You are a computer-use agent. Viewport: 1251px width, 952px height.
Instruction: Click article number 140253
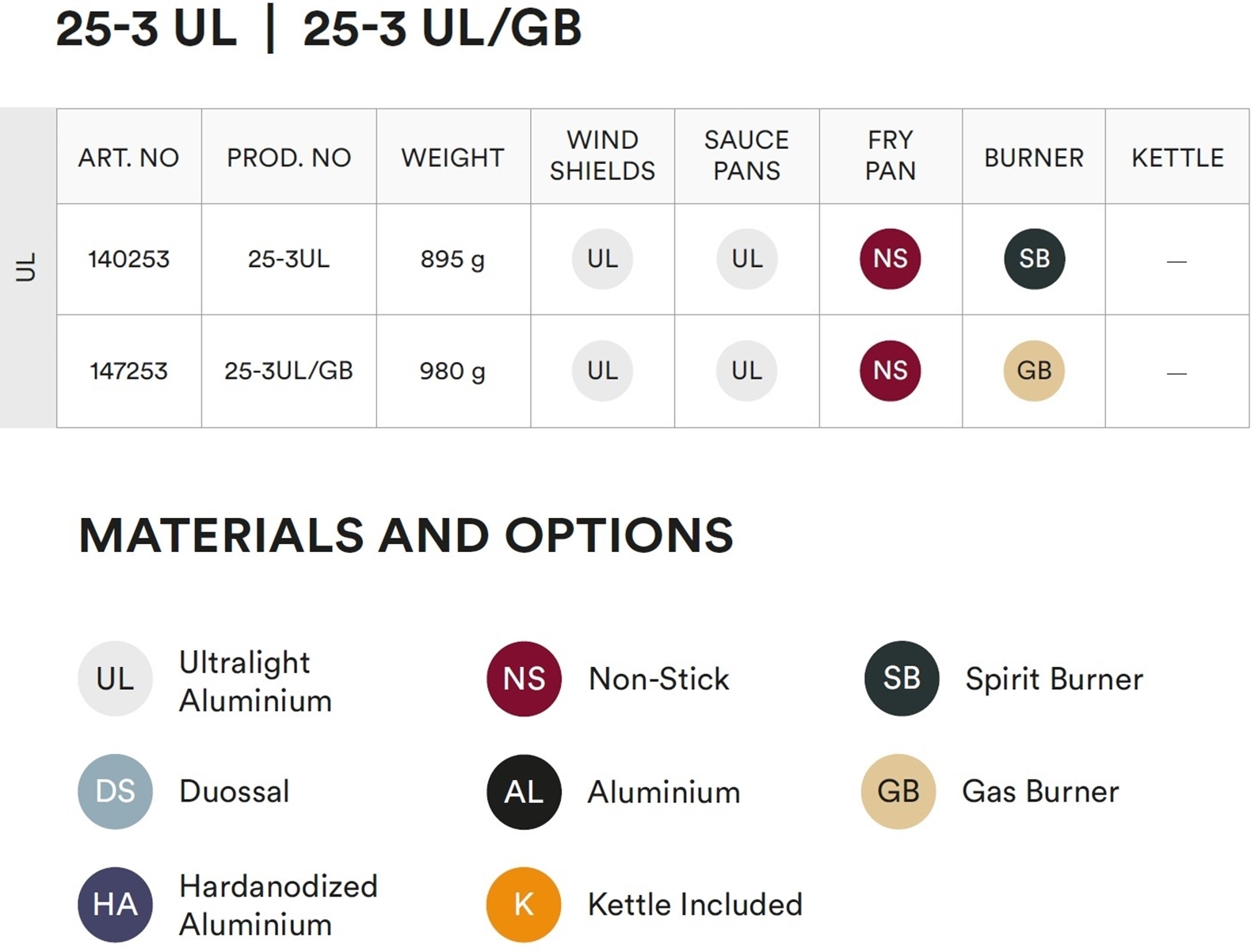click(x=128, y=259)
